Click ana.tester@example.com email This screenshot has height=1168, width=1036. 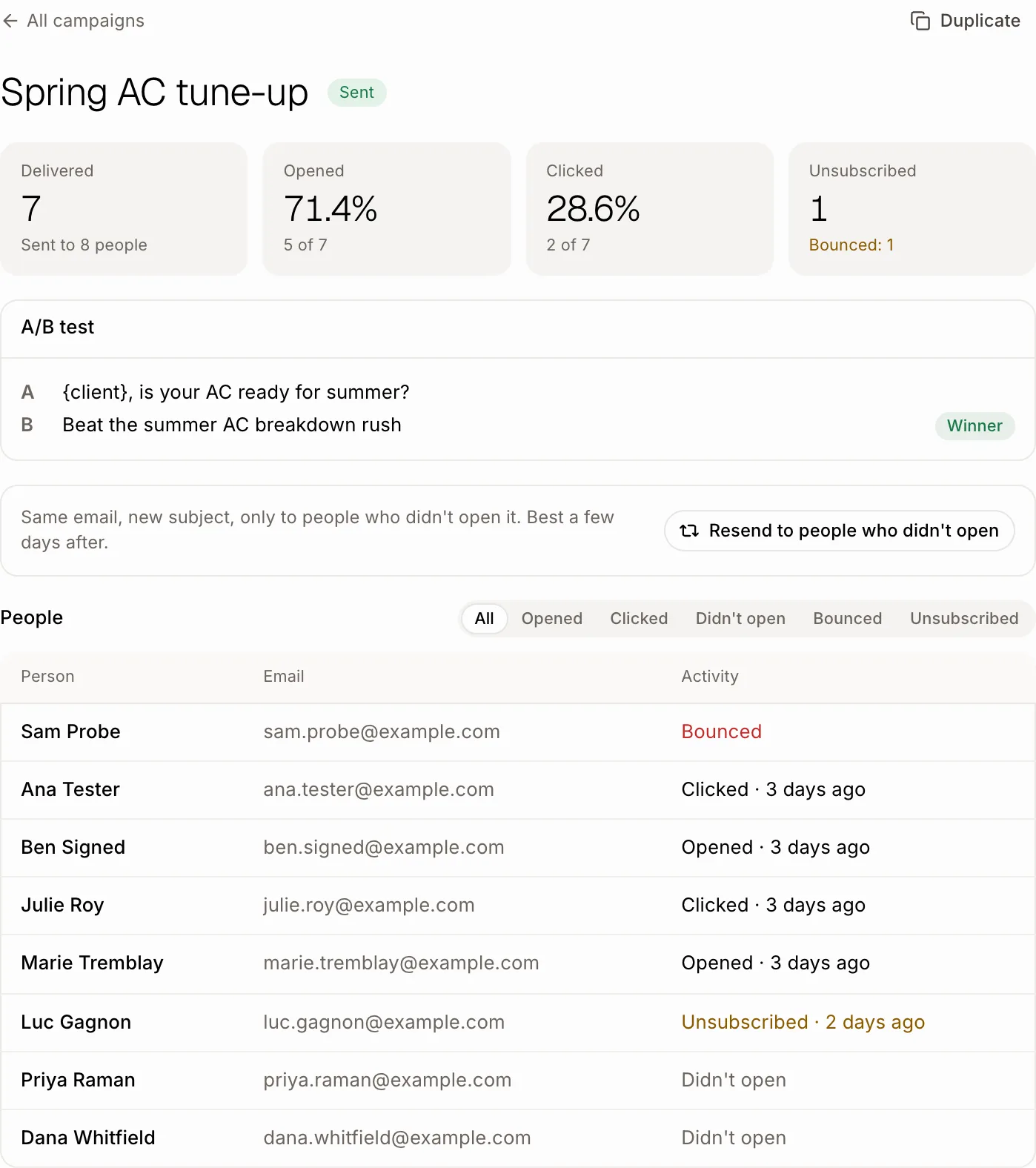[x=379, y=790]
